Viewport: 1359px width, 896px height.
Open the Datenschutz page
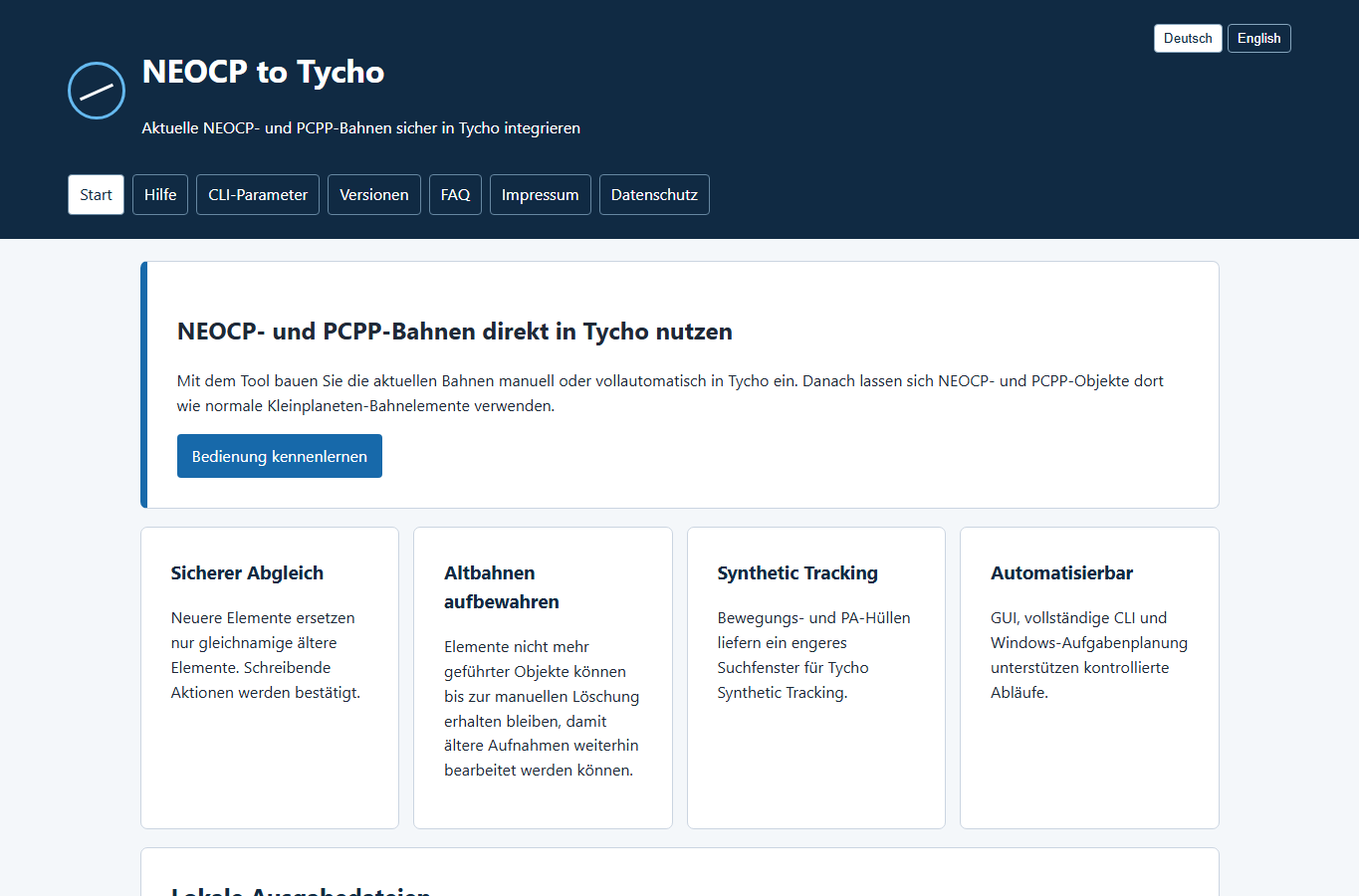click(x=654, y=194)
